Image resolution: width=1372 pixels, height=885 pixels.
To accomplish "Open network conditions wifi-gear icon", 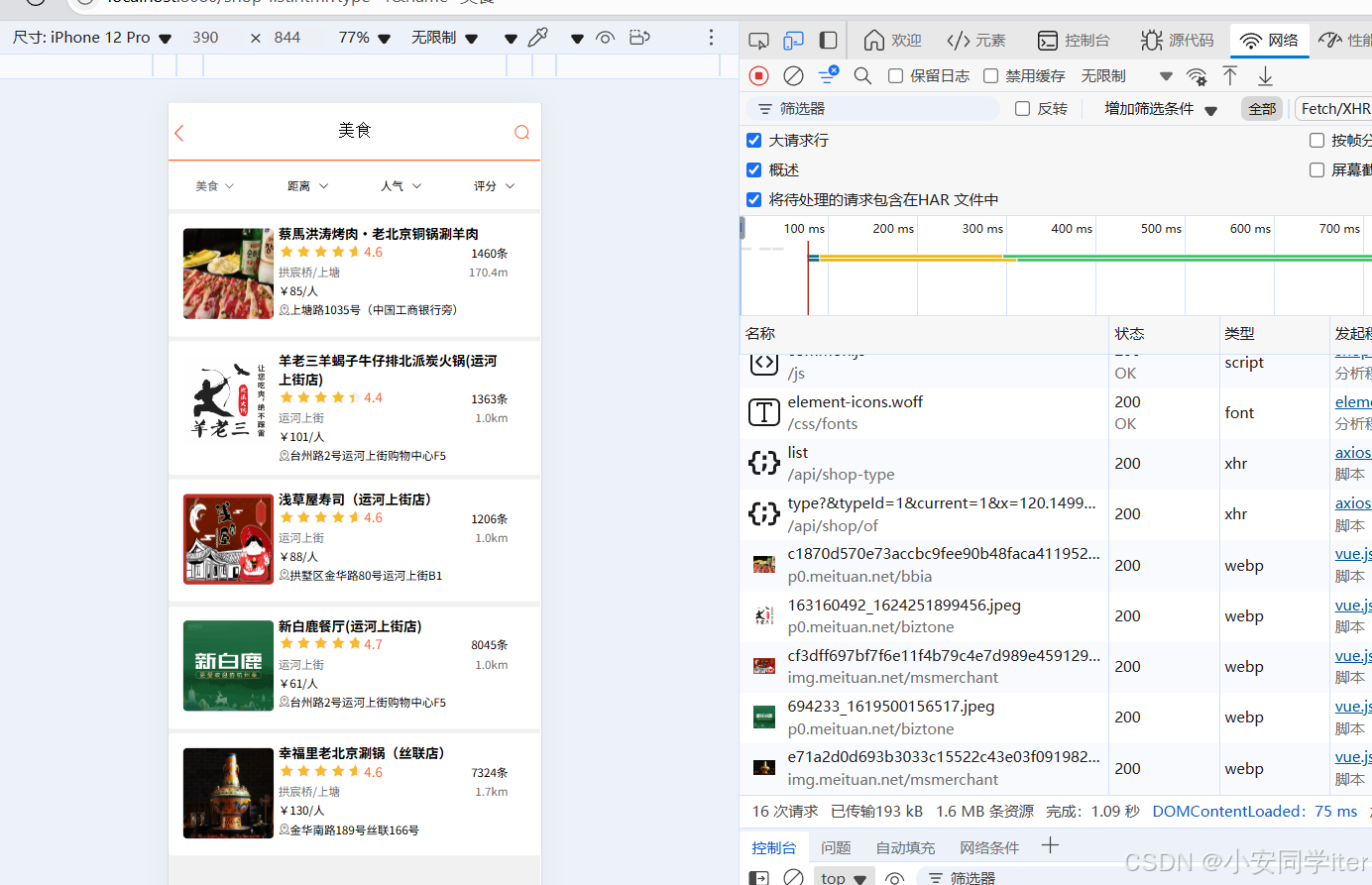I will (1197, 76).
